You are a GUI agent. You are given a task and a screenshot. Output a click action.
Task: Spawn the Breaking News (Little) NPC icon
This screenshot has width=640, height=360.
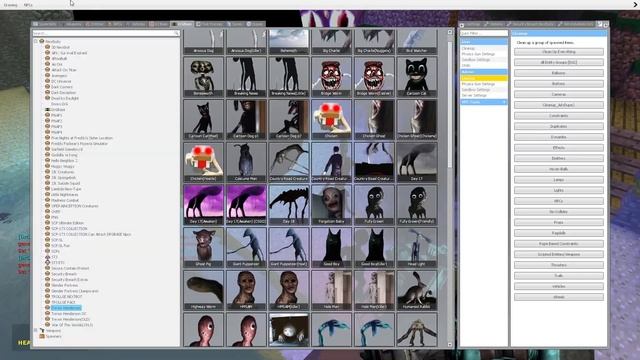(289, 77)
